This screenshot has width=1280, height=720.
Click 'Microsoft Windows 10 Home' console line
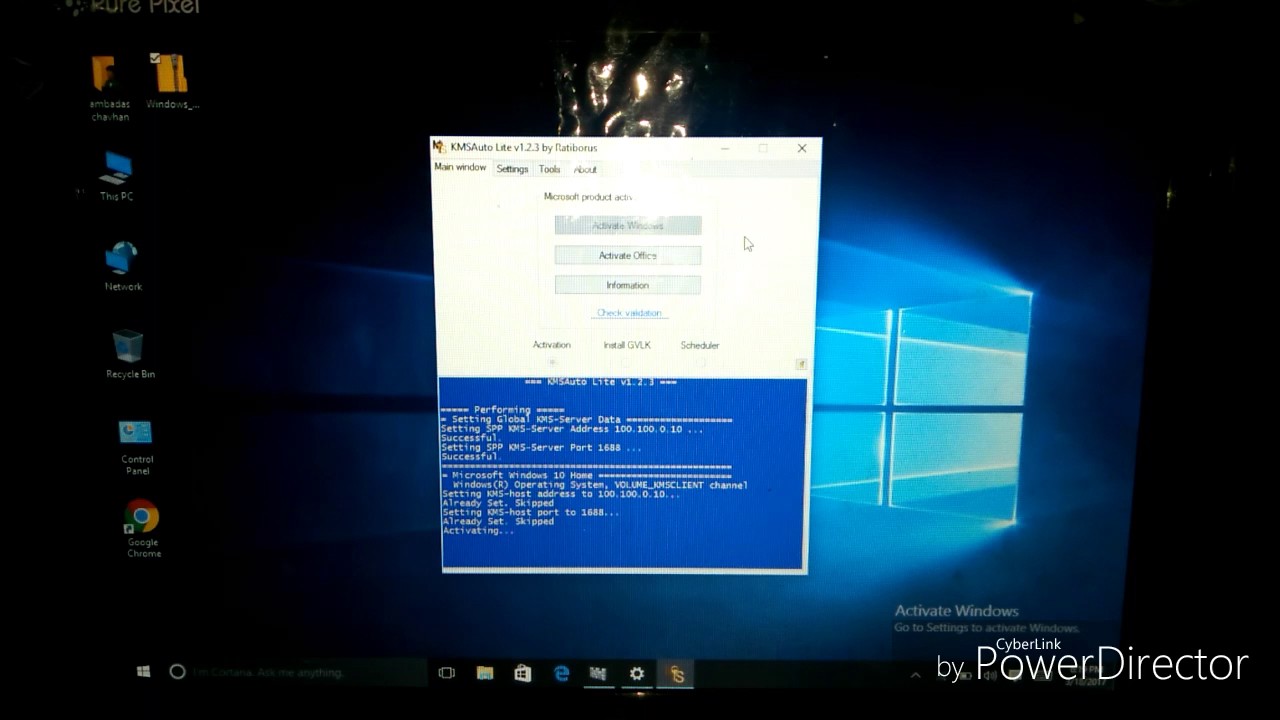point(588,476)
